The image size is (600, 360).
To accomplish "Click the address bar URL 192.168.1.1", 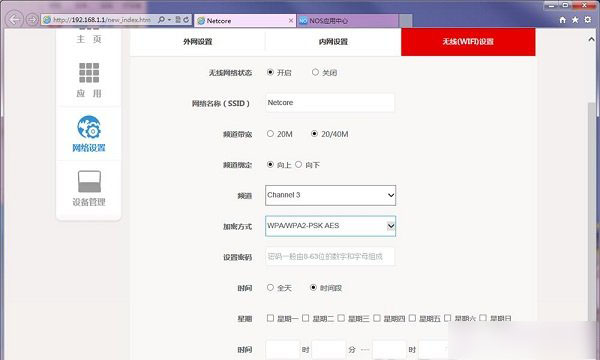I will (x=101, y=20).
